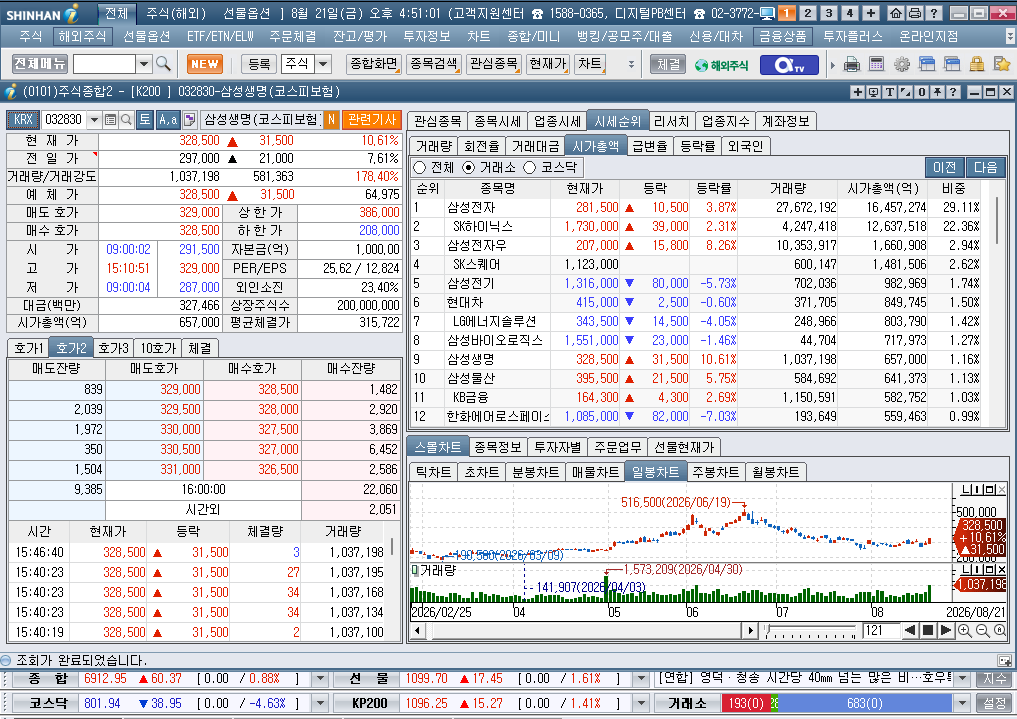Open dropdown beside 코스닥 index ticker

320,703
